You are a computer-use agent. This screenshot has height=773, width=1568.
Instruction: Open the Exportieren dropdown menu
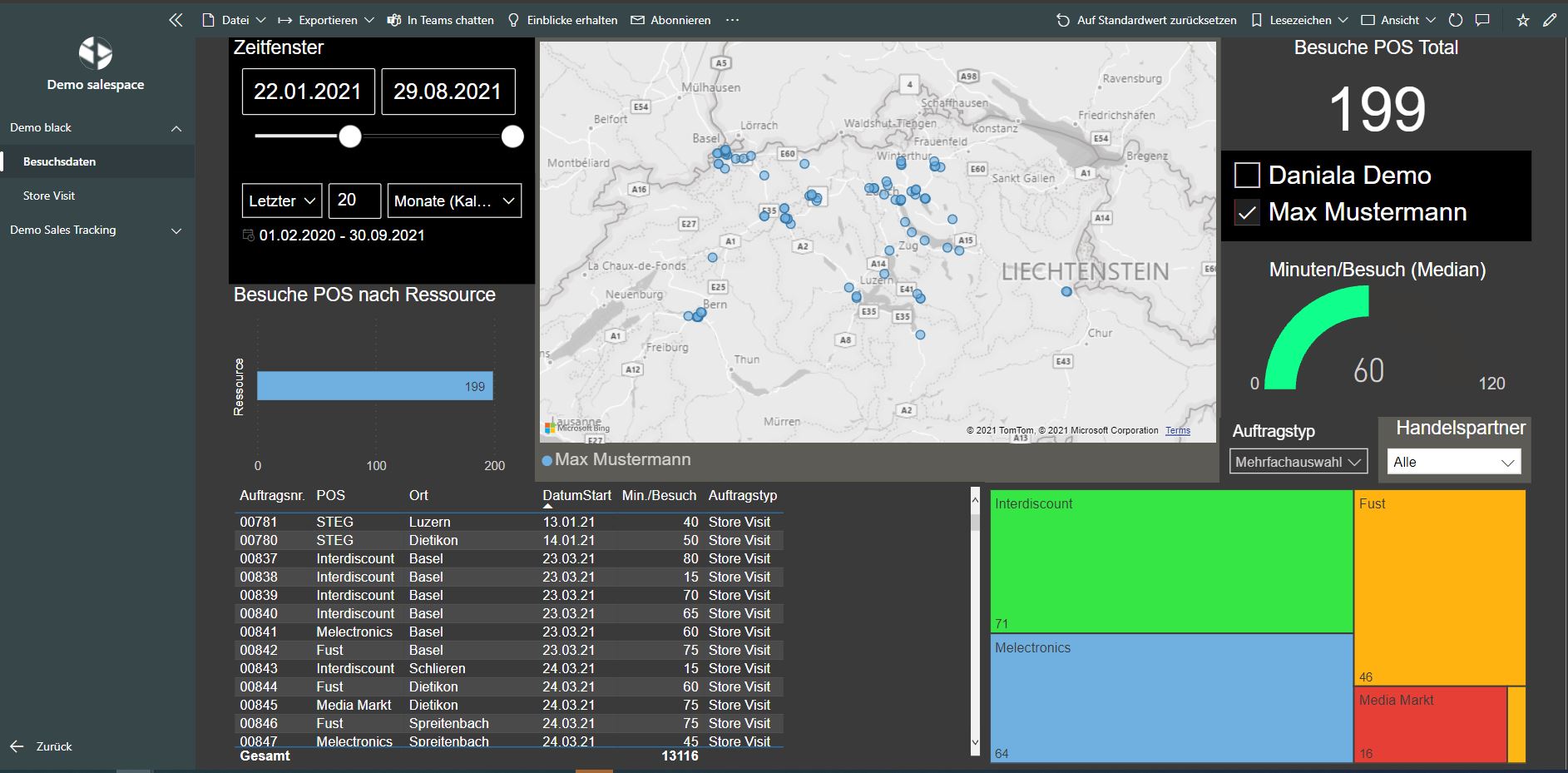tap(327, 20)
